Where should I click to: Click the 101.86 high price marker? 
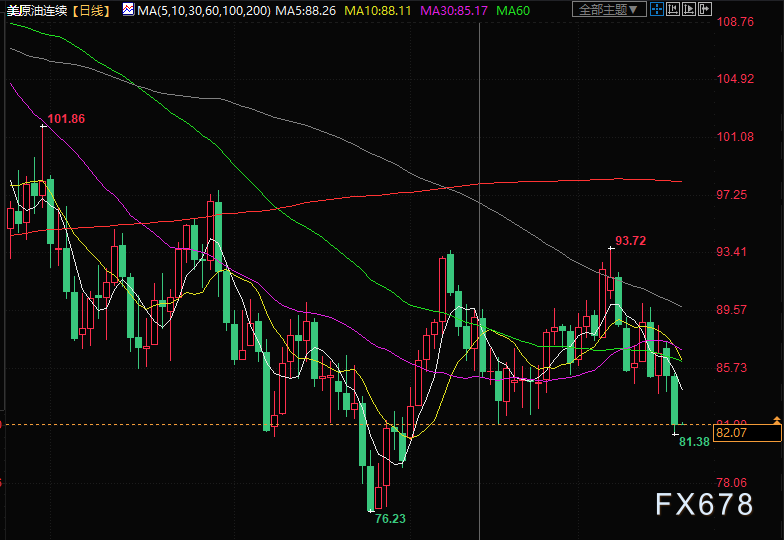(66, 119)
